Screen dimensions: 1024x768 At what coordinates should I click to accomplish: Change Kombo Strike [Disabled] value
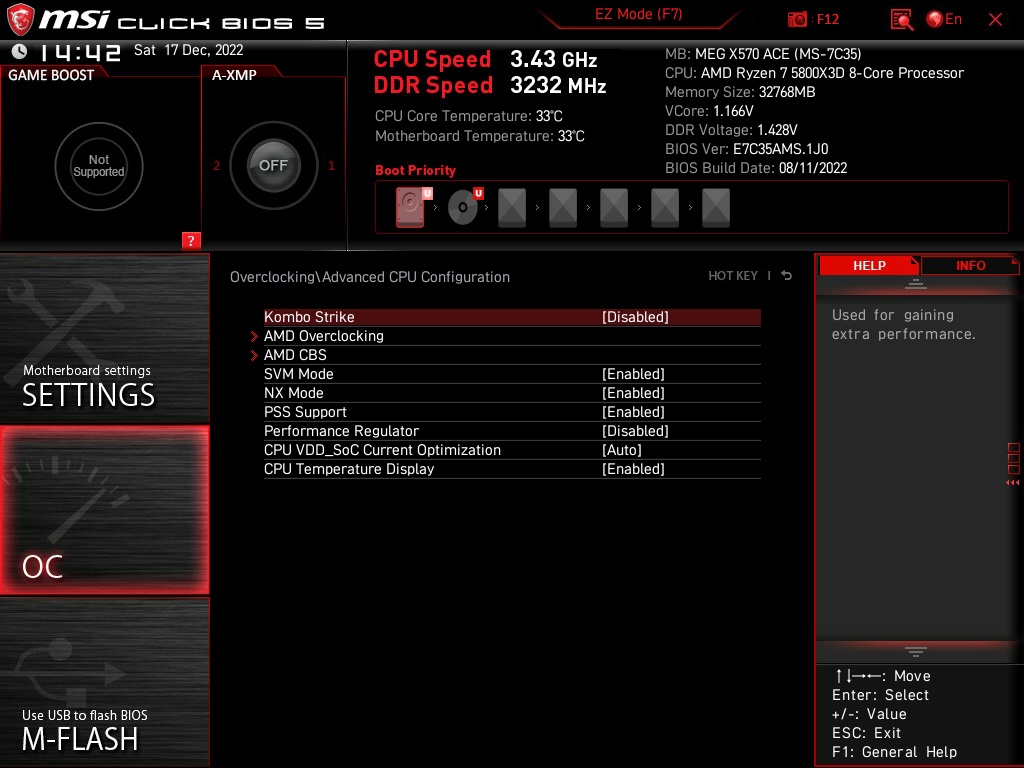[x=635, y=317]
